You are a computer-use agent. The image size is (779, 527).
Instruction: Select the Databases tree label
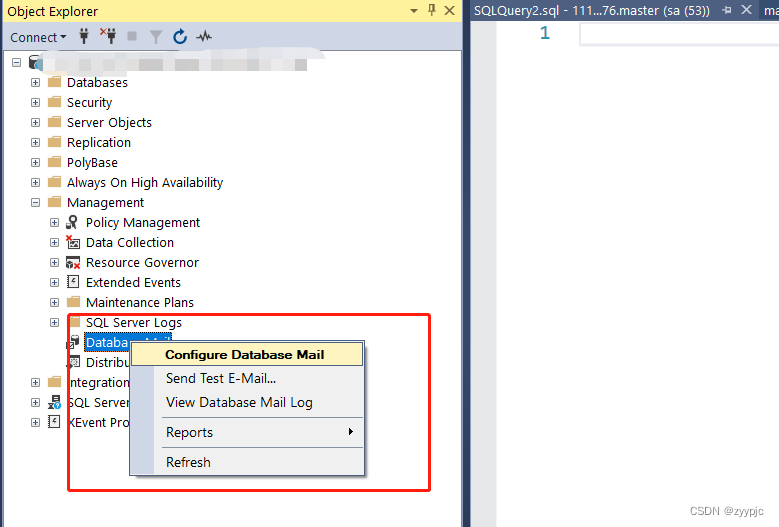[x=97, y=82]
